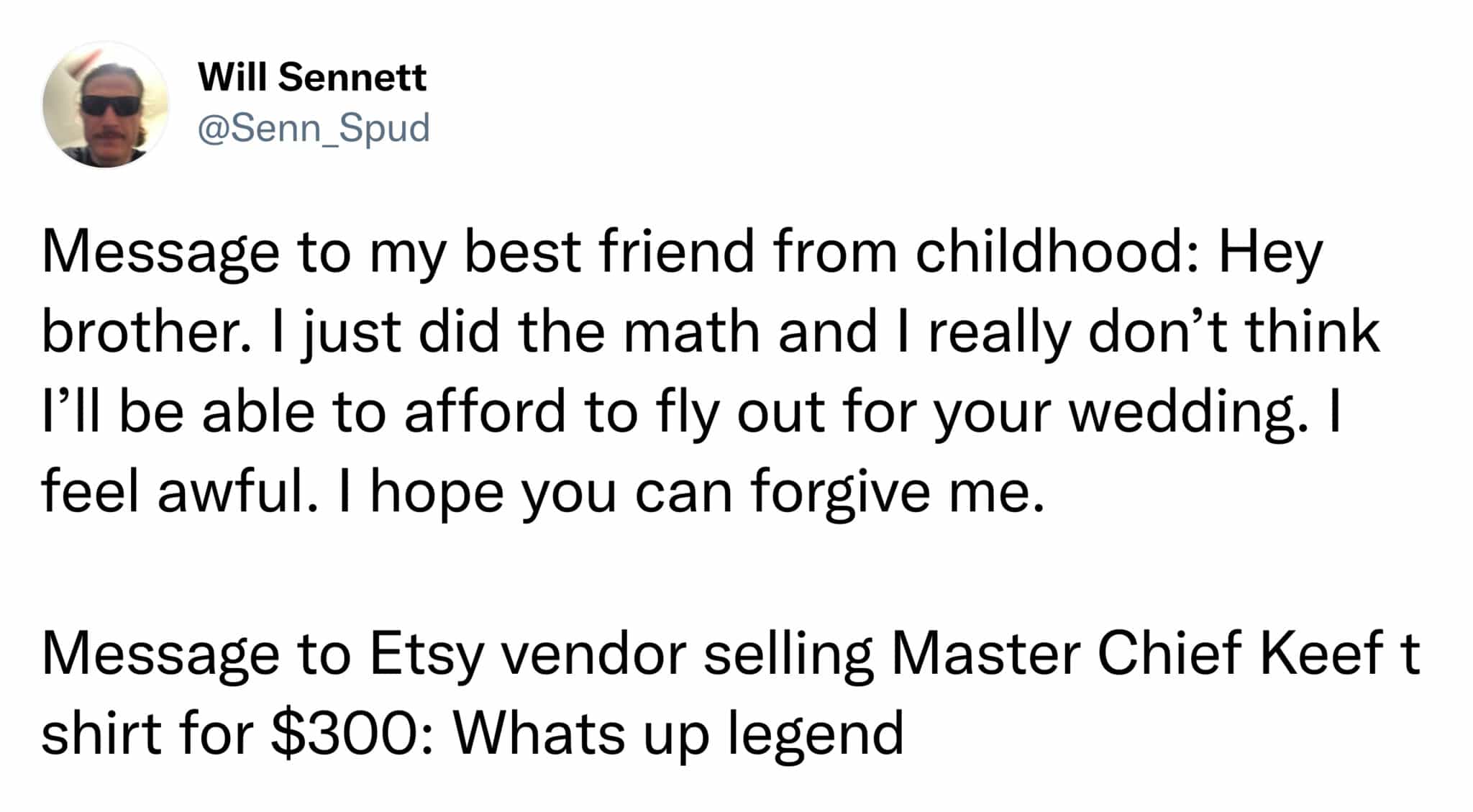The image size is (1473, 812).
Task: Click the sunglasses in the profile photo
Action: (109, 105)
